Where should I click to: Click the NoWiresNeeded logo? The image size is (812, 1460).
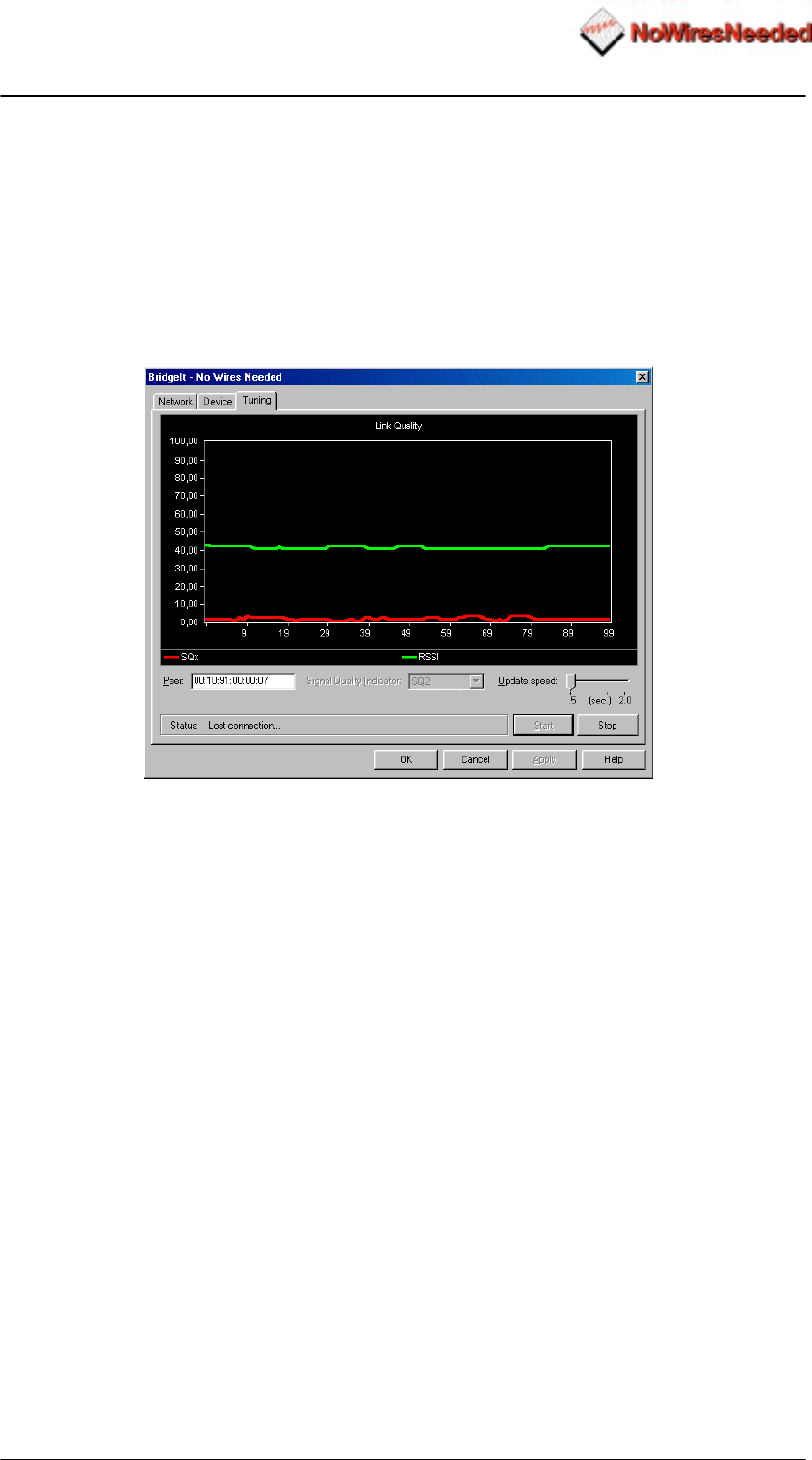[x=694, y=34]
